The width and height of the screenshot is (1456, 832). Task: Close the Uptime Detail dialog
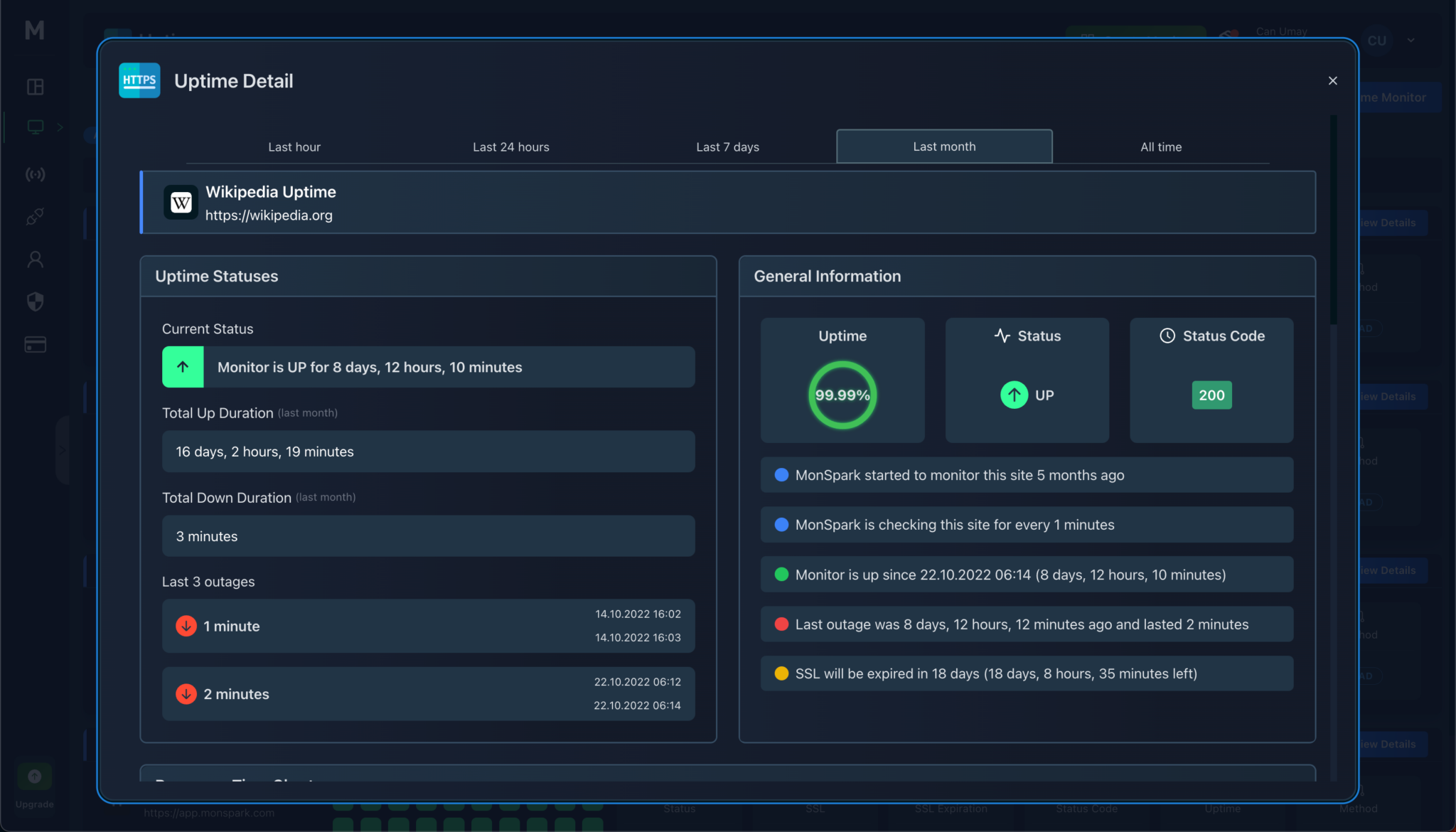pyautogui.click(x=1332, y=81)
